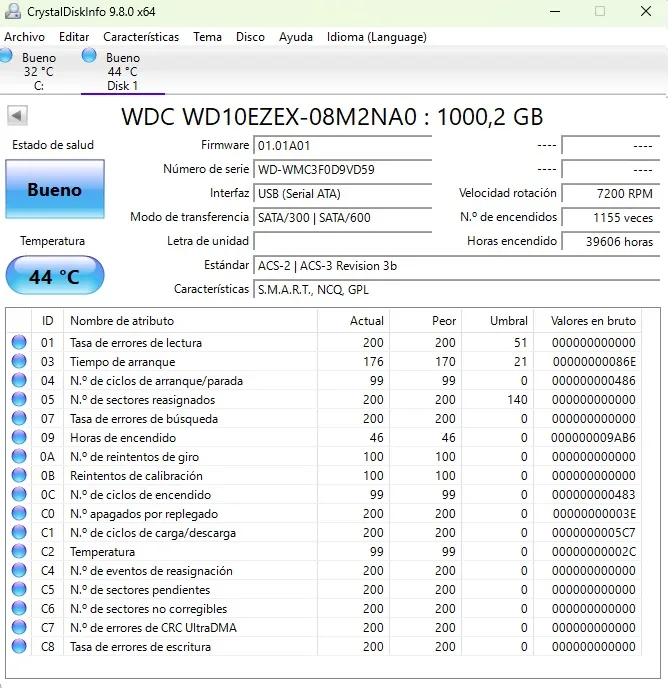Click the power-on count 1155 veces
The height and width of the screenshot is (688, 668).
(611, 218)
